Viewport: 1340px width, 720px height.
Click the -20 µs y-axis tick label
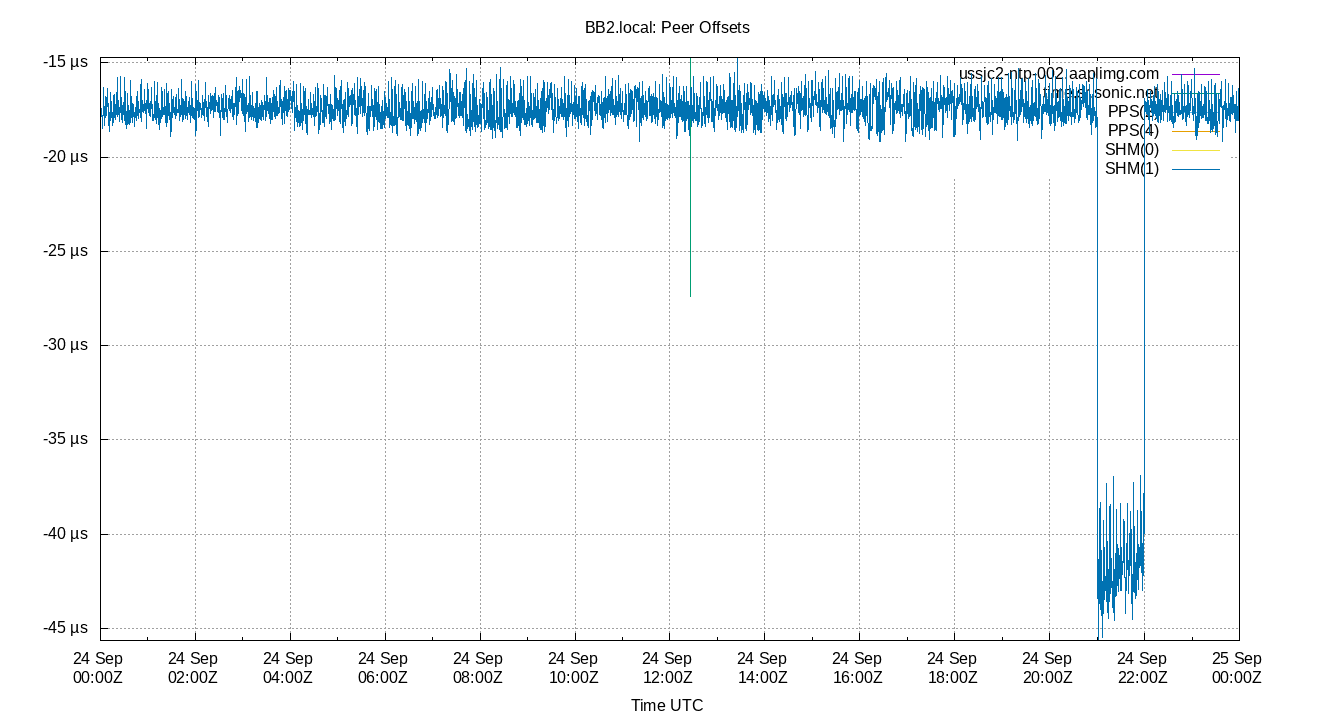tap(66, 157)
